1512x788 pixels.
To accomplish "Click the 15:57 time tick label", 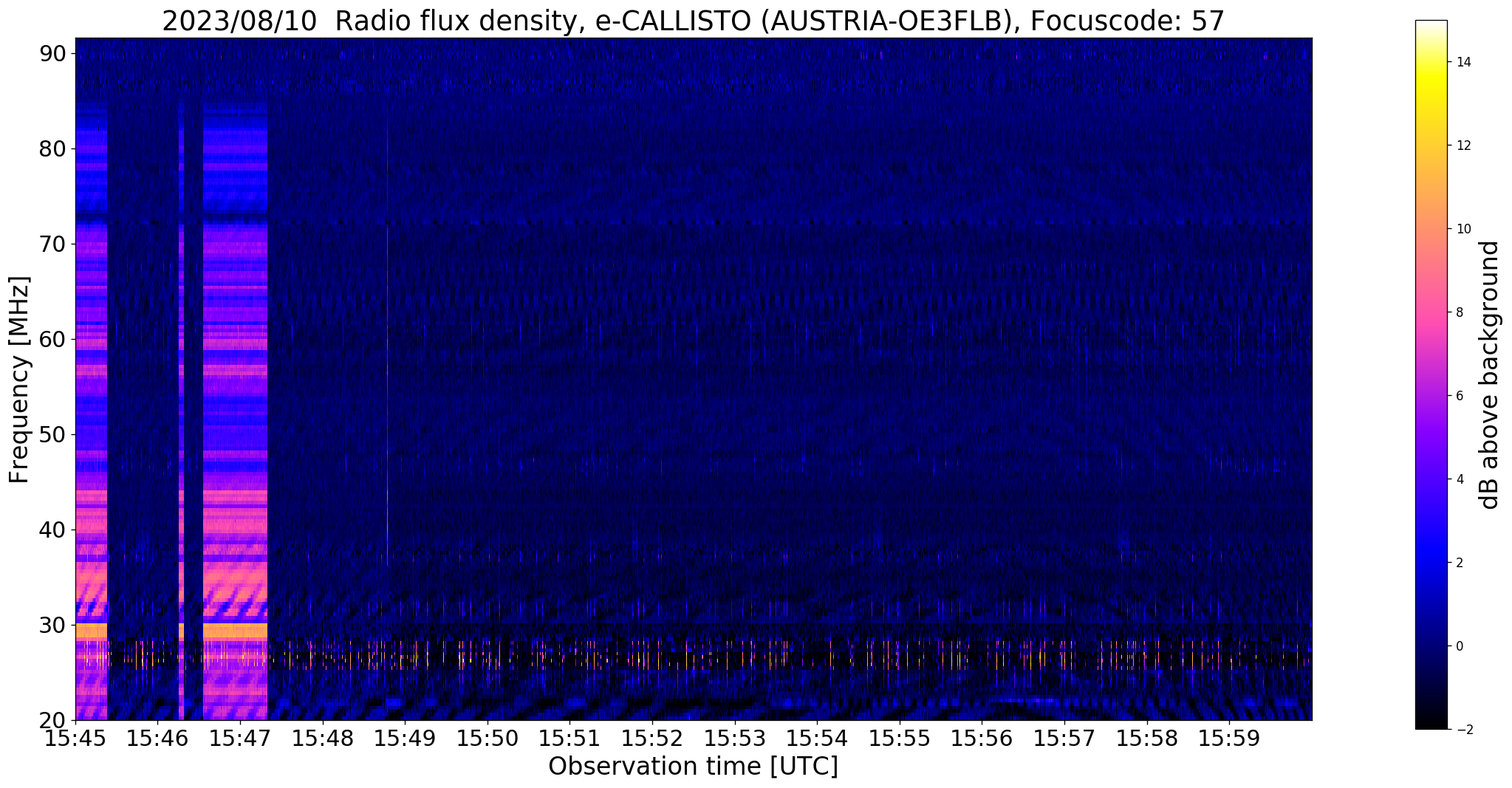I will [x=1064, y=739].
